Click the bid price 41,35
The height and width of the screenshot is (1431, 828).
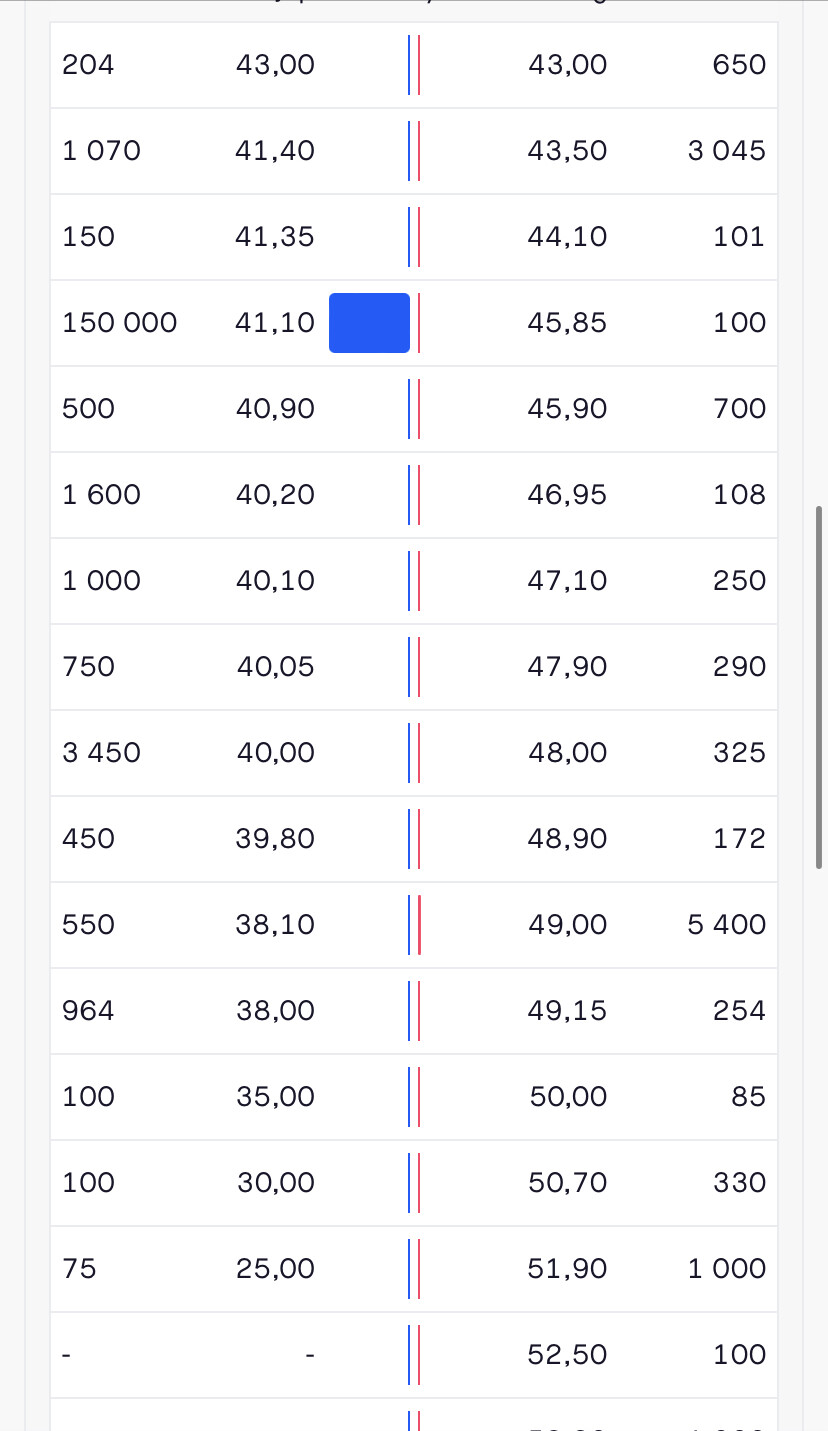(x=275, y=237)
